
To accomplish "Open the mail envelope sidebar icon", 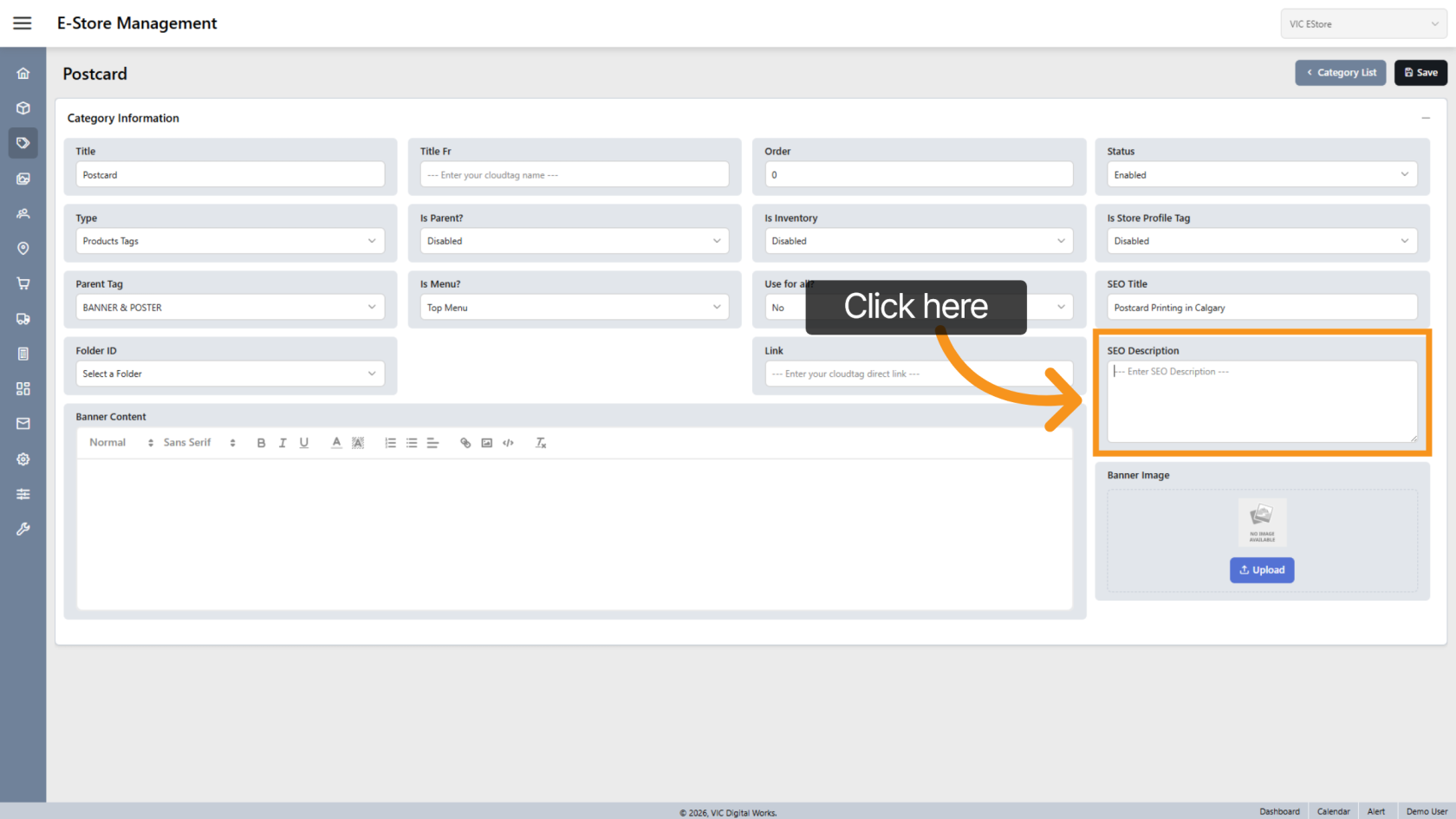I will [x=23, y=424].
